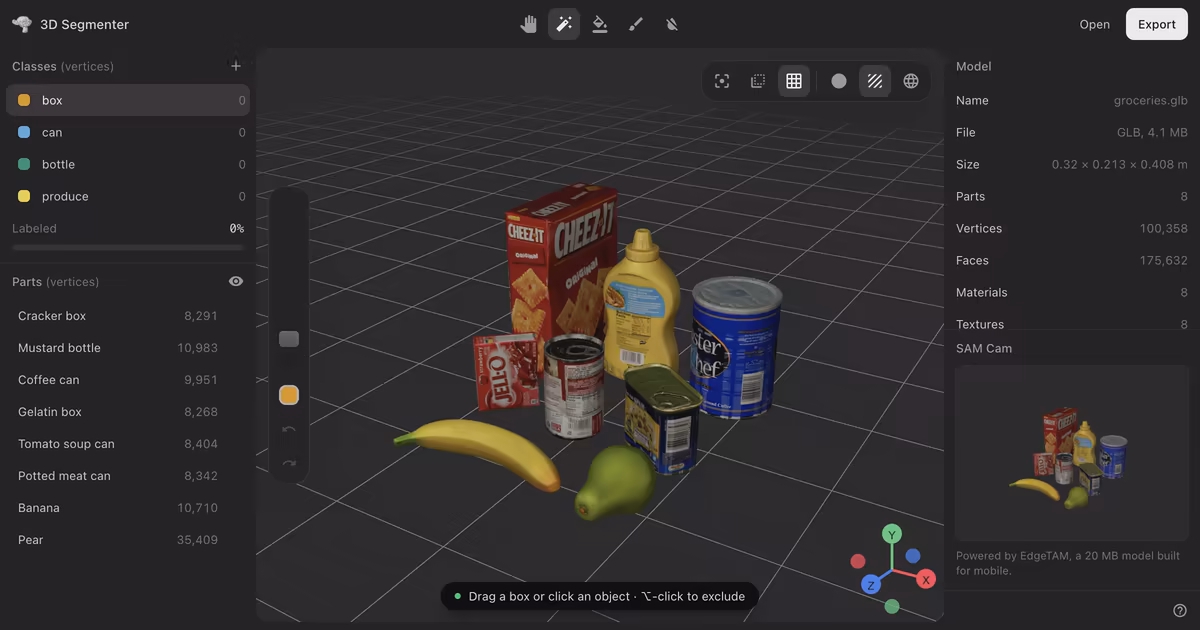Click the SAM Cam preview thumbnail
This screenshot has width=1200, height=630.
[x=1072, y=453]
